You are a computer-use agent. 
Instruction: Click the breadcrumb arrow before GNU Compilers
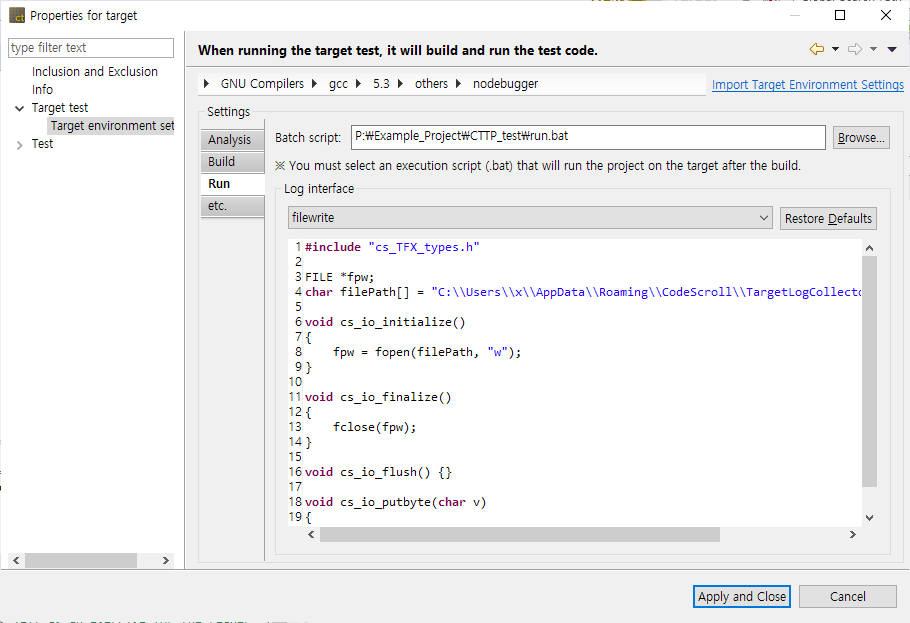[207, 84]
